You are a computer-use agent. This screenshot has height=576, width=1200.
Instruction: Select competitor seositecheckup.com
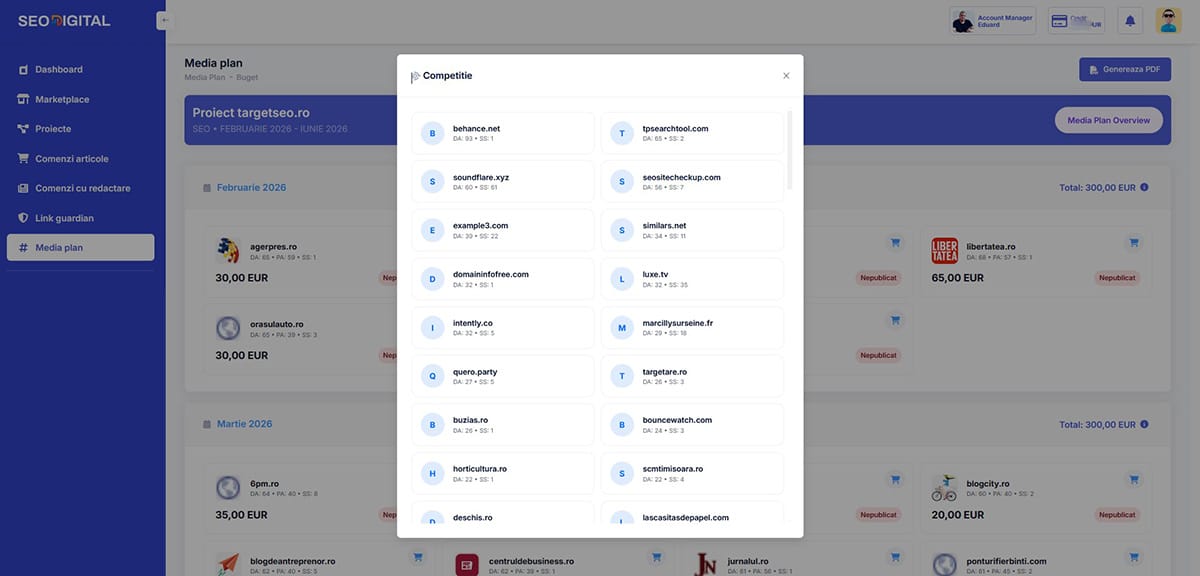point(692,182)
